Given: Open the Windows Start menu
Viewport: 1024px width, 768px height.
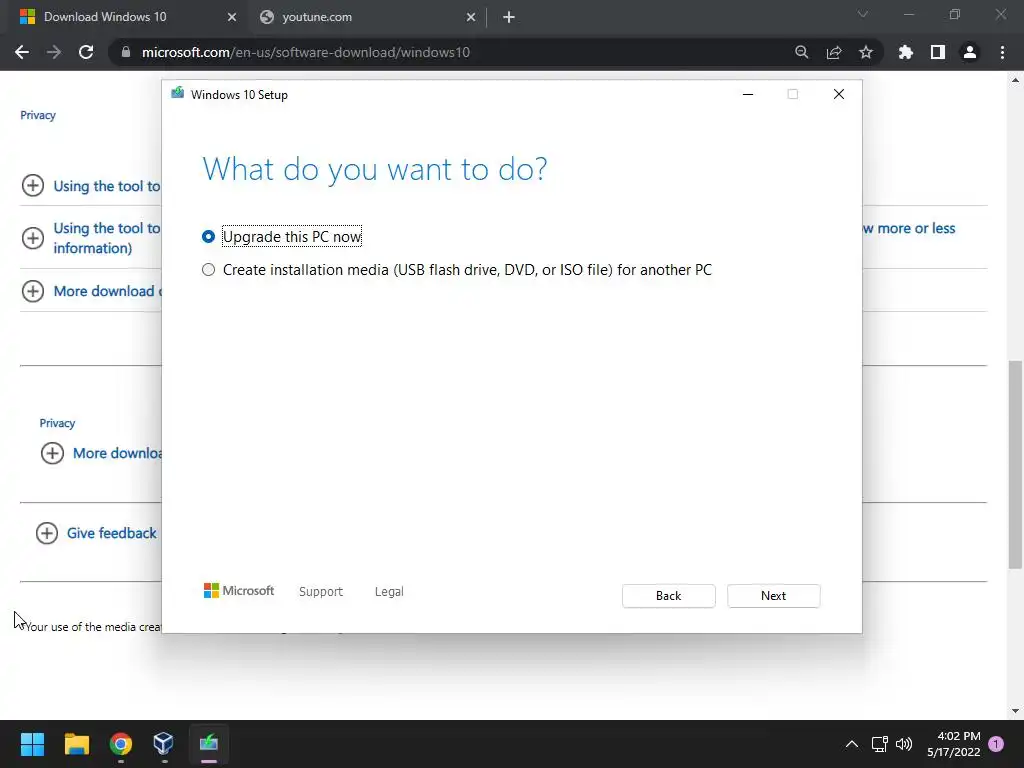Looking at the screenshot, I should pos(32,744).
